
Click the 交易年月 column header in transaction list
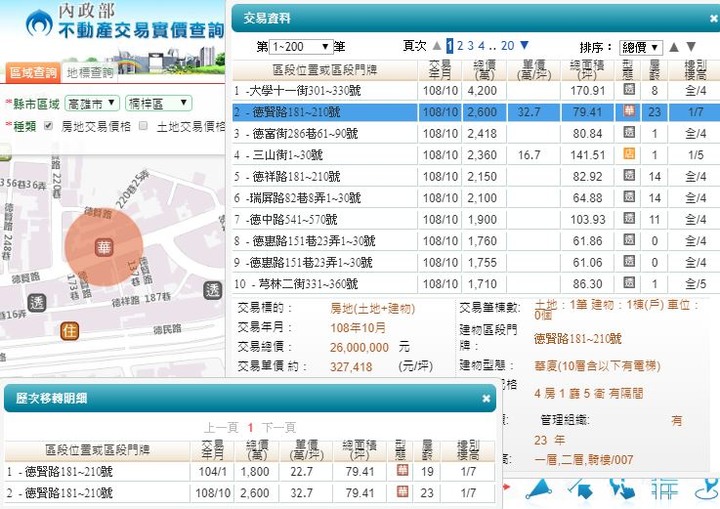(440, 70)
